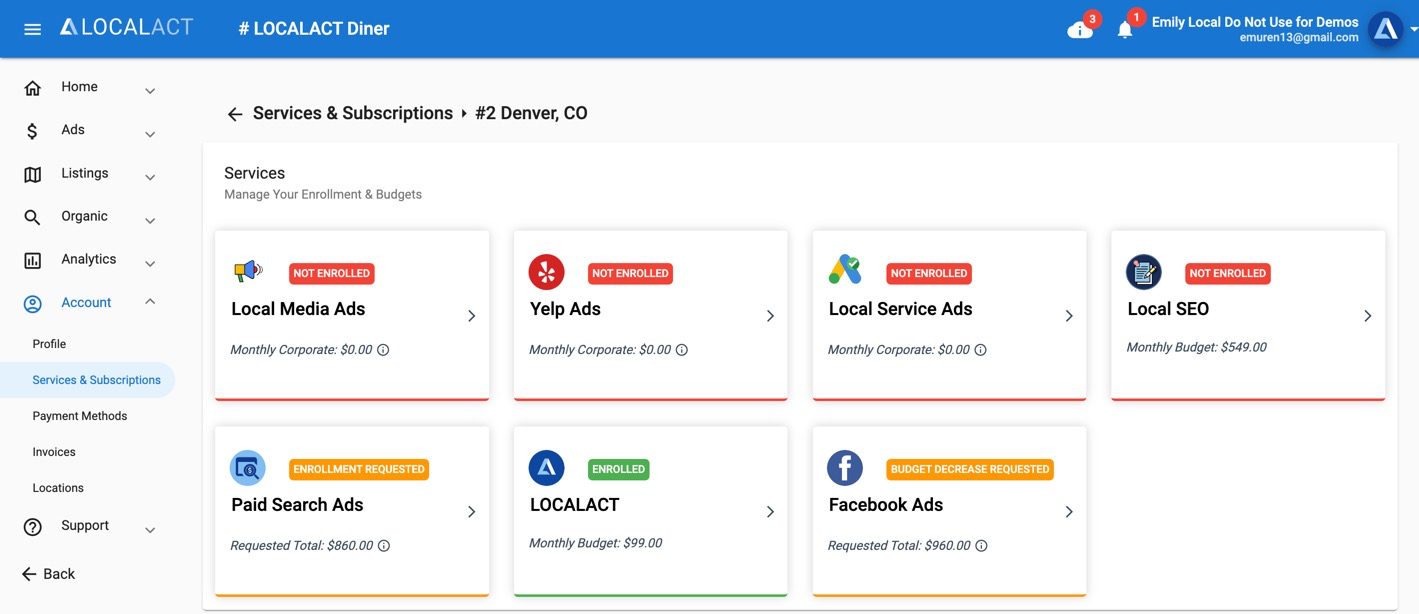Click 'Monthly Budget: $549.00' text
Viewport: 1419px width, 614px height.
click(x=1197, y=347)
